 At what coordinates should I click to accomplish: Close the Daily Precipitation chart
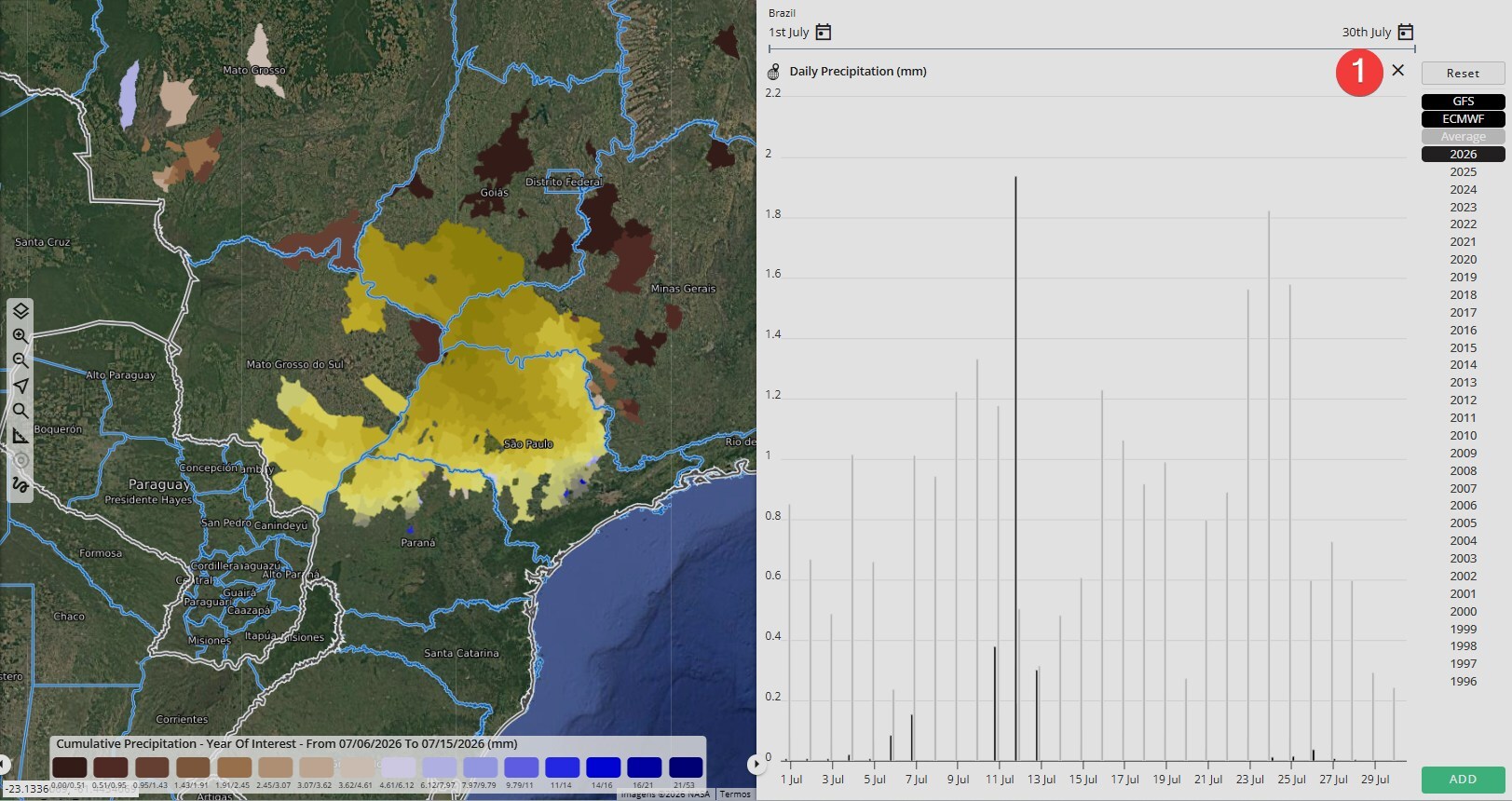(1397, 71)
